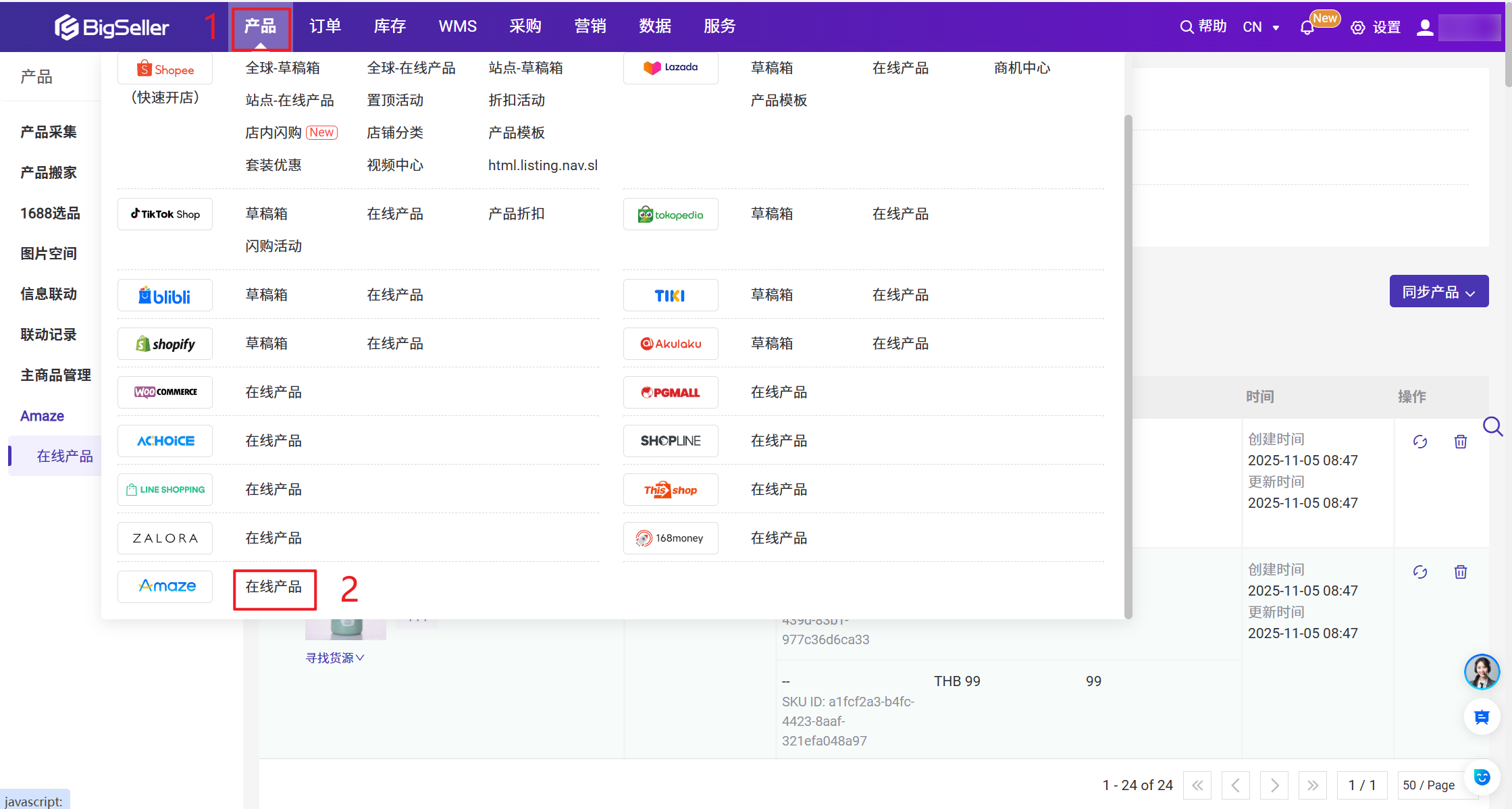Click the search magnifier next to 帮助
This screenshot has height=809, width=1512.
[1186, 27]
